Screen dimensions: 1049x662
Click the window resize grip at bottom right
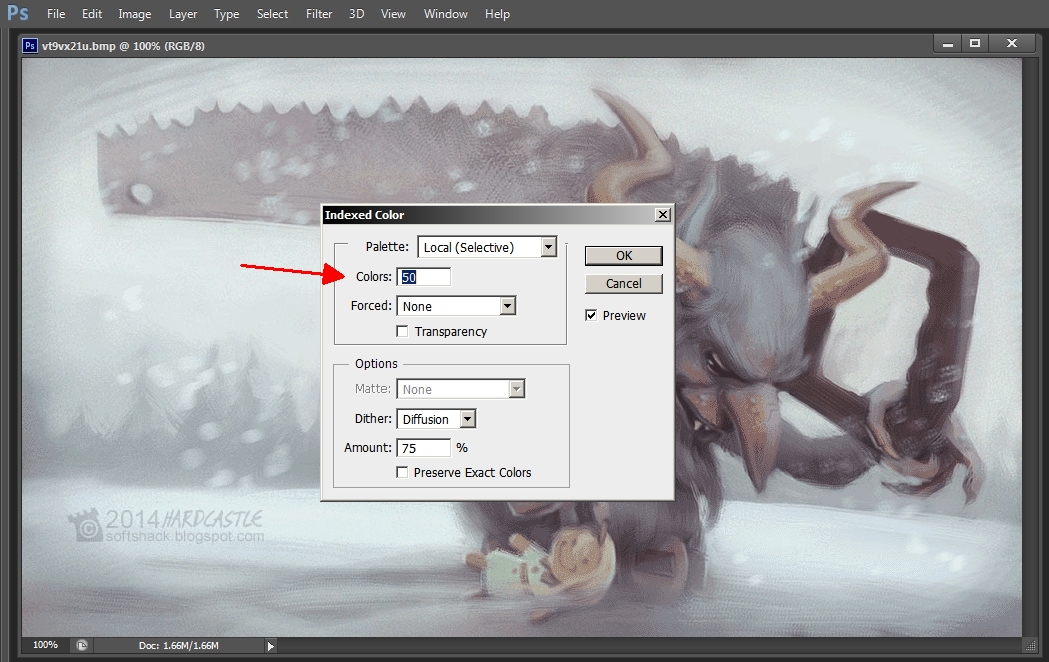tap(1030, 645)
